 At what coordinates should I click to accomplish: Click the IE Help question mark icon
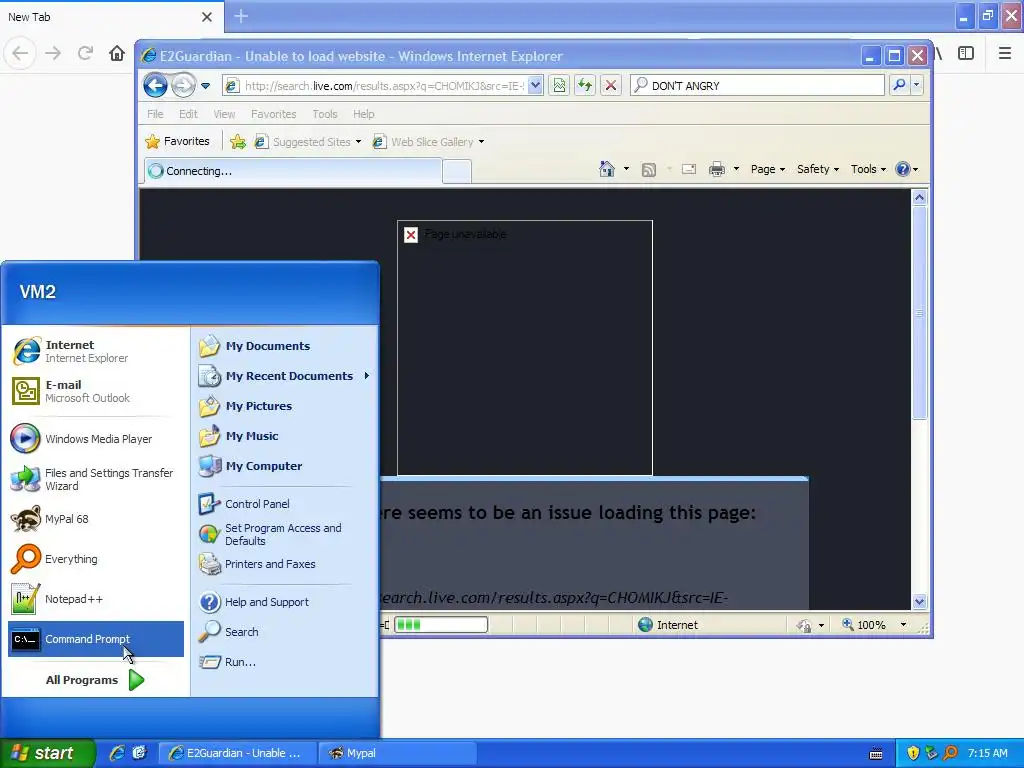point(903,169)
